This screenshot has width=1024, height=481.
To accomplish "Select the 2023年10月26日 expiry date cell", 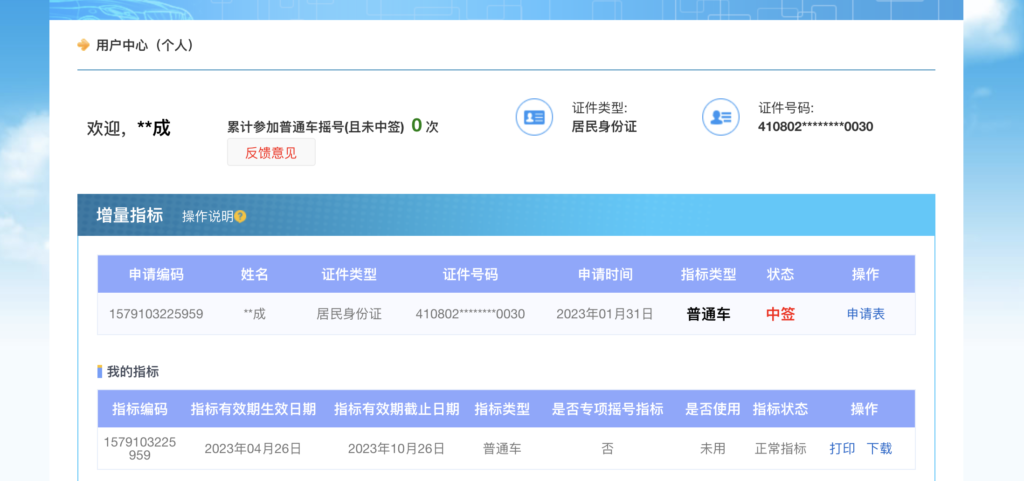I will [396, 449].
